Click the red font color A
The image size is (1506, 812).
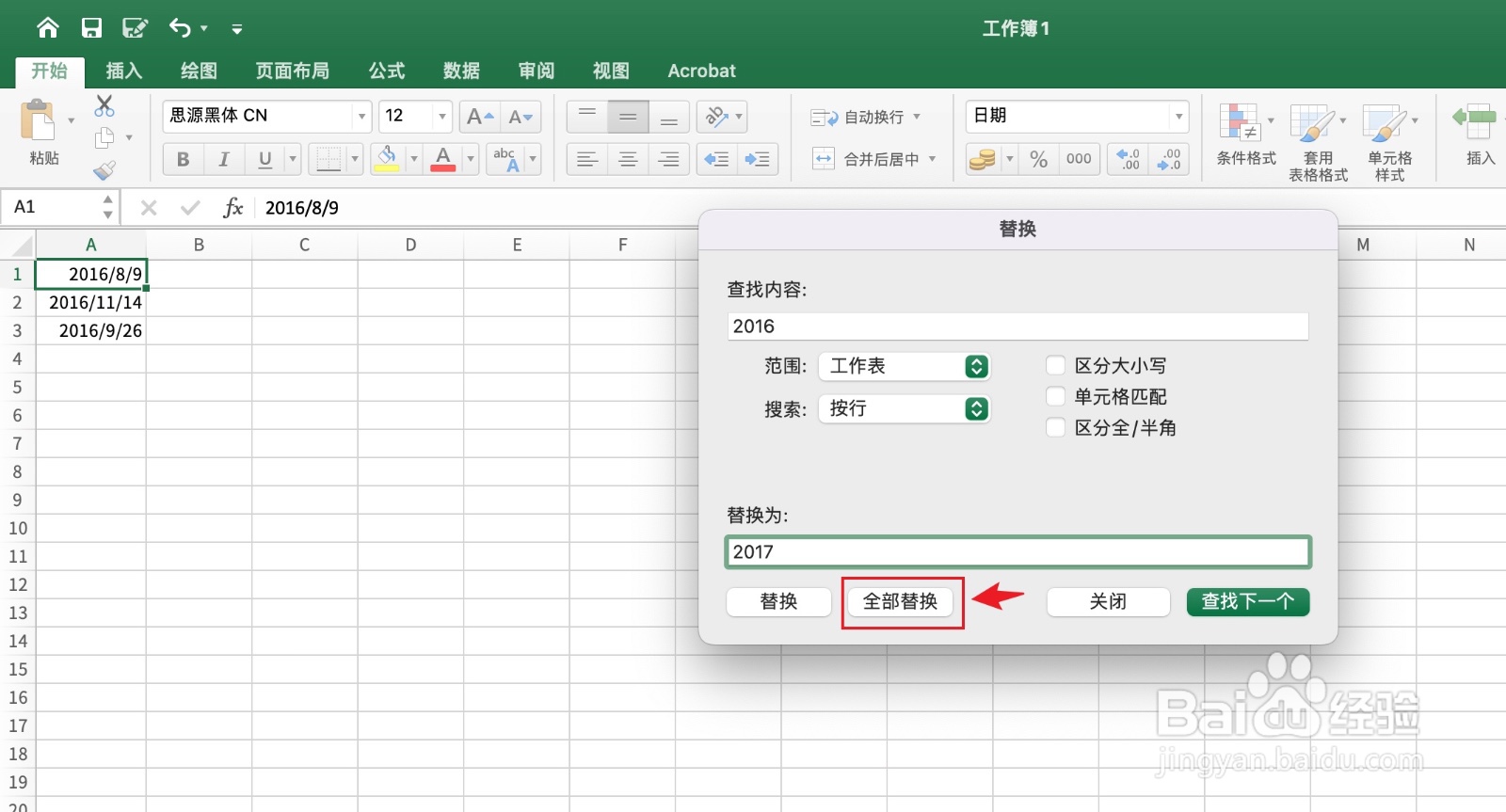(x=443, y=159)
